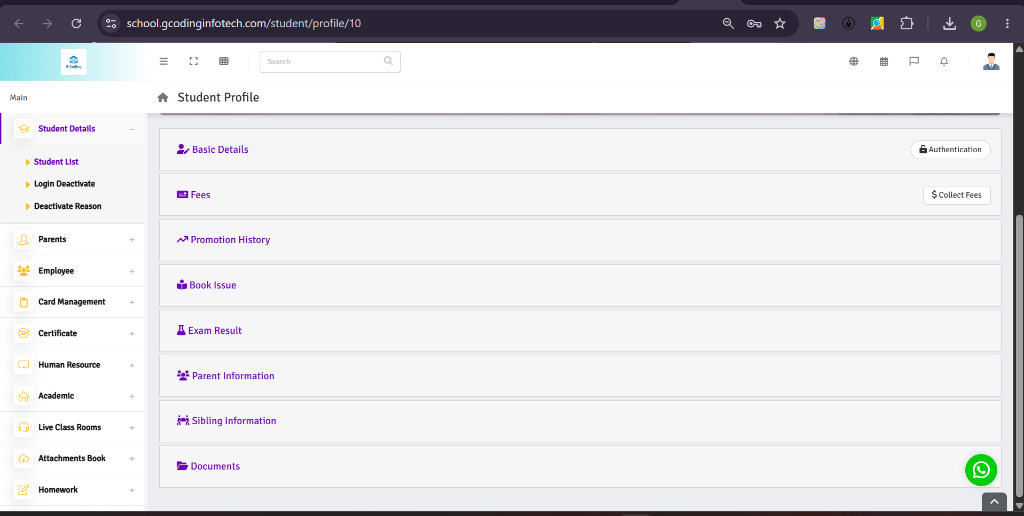1024x516 pixels.
Task: Open notifications bell icon
Action: [x=944, y=61]
